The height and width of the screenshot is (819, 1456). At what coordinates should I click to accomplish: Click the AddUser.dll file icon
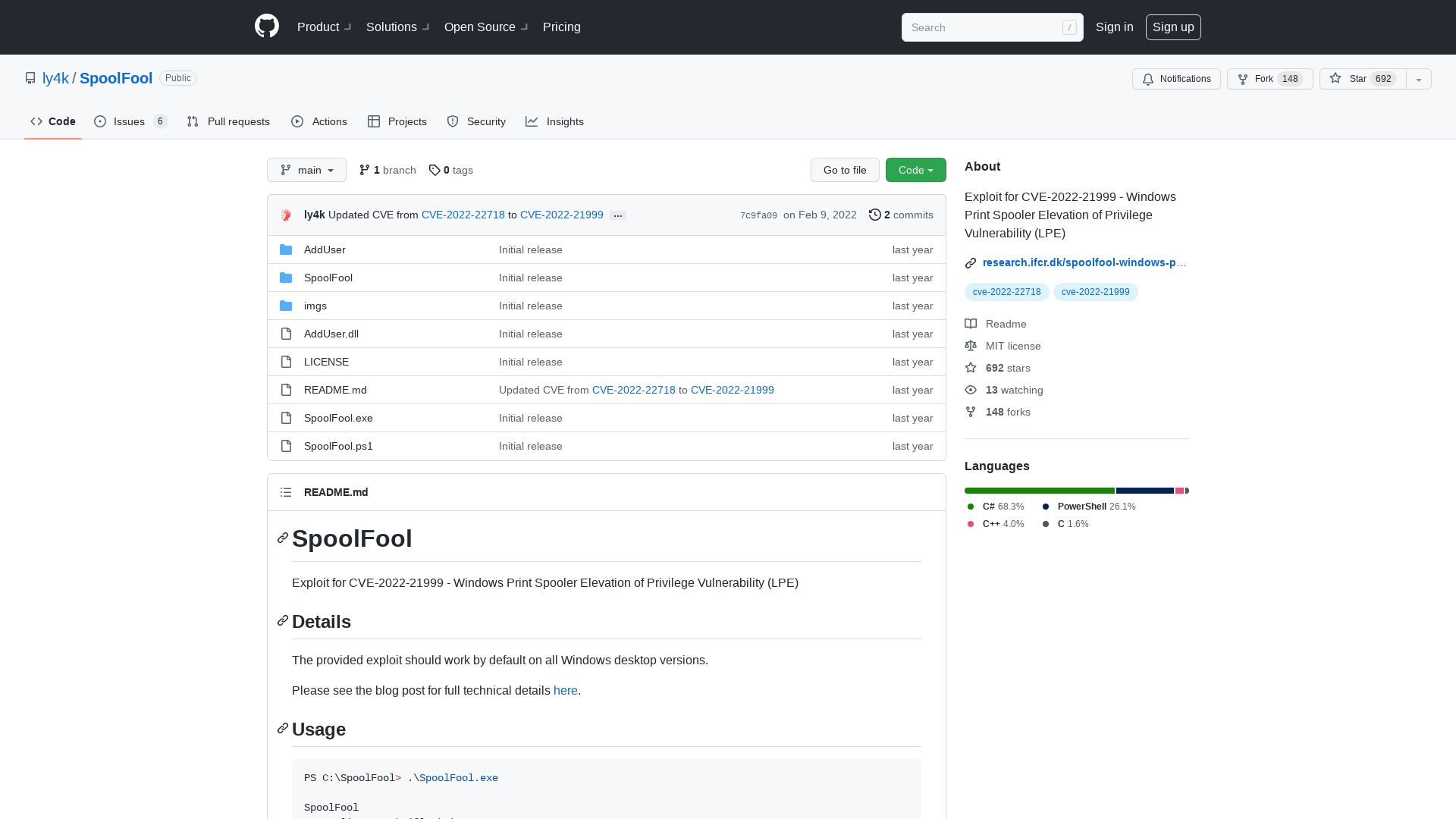click(286, 334)
